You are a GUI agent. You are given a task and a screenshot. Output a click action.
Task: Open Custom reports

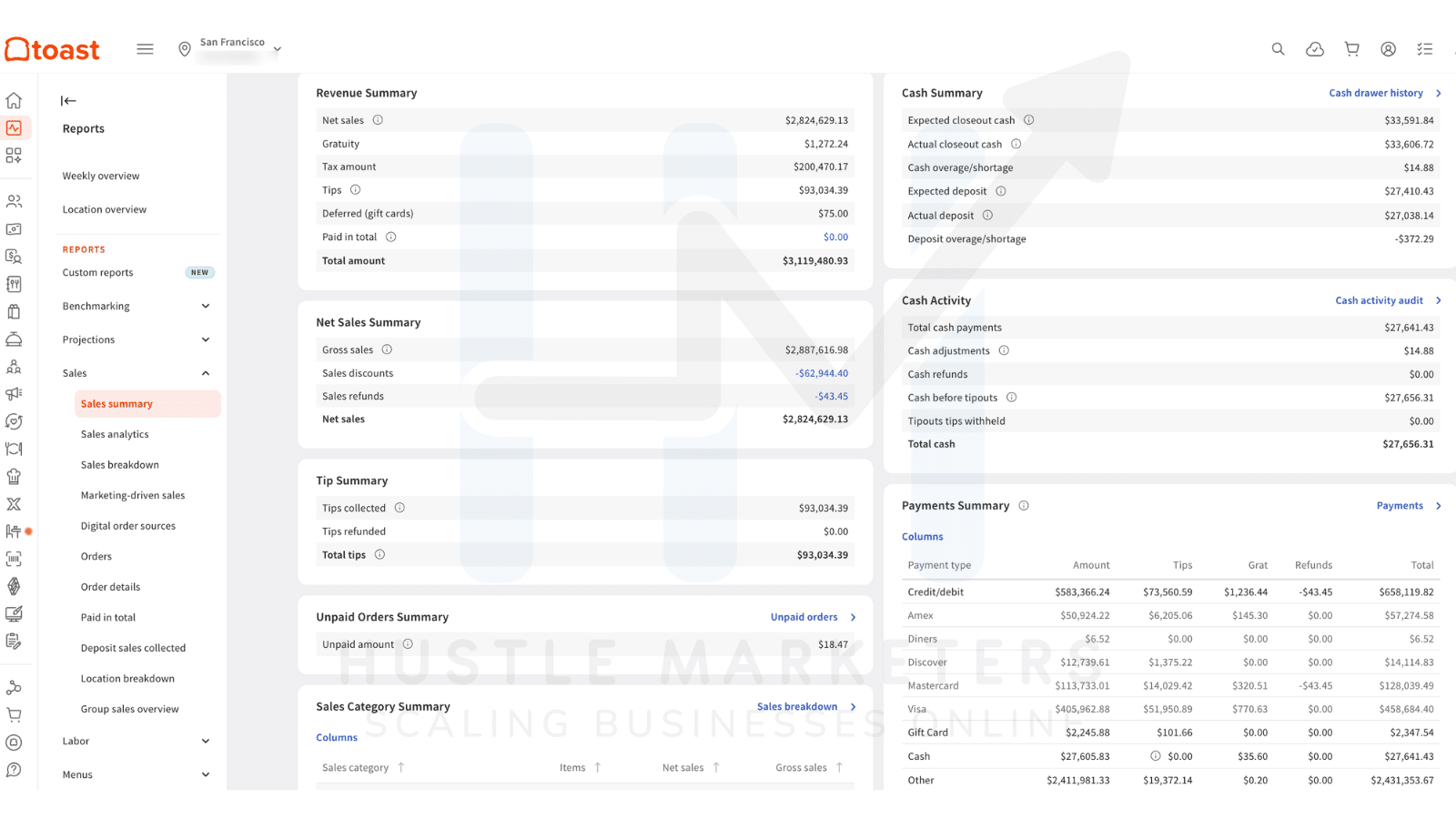point(97,273)
